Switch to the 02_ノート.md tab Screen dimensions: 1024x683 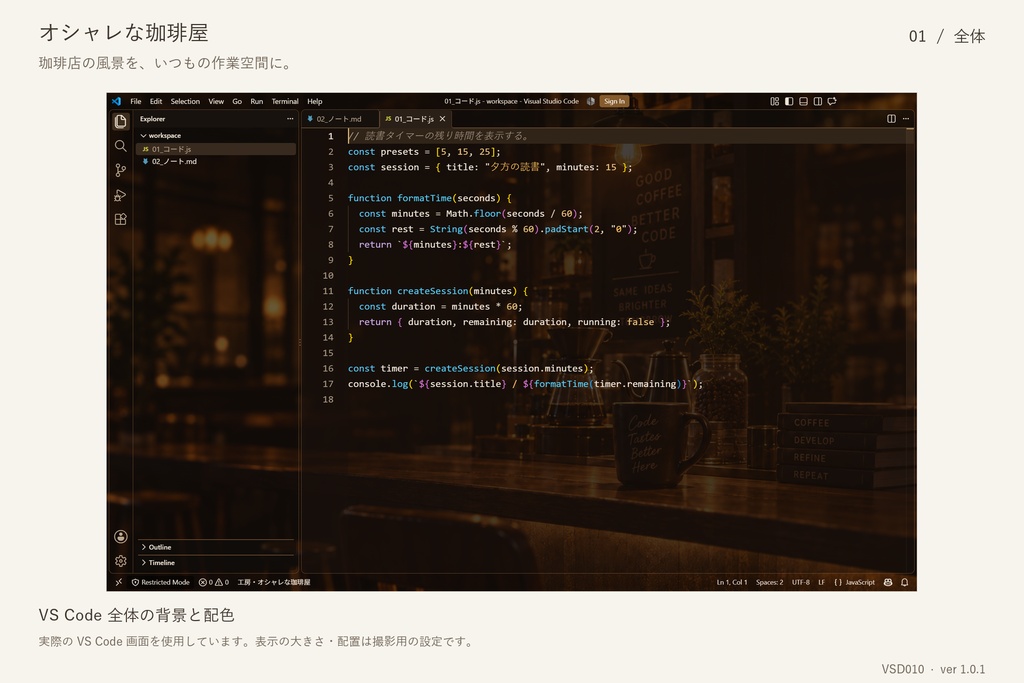click(340, 119)
